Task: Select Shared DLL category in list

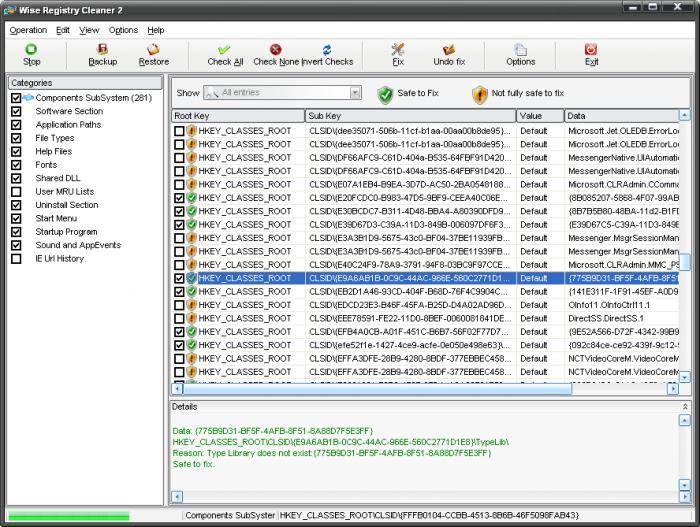Action: (x=59, y=178)
